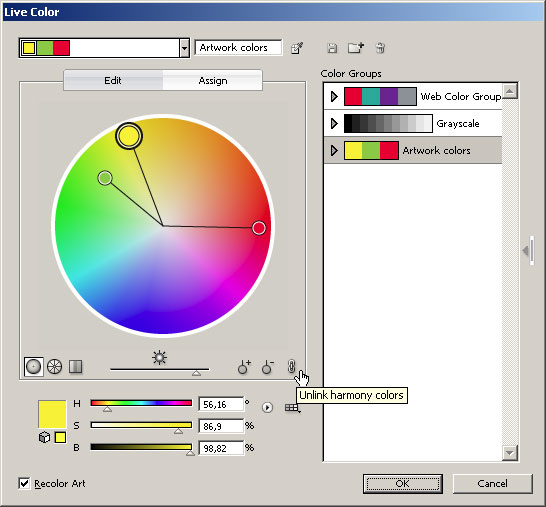Click the Unlink harmony colors chain icon

point(291,366)
